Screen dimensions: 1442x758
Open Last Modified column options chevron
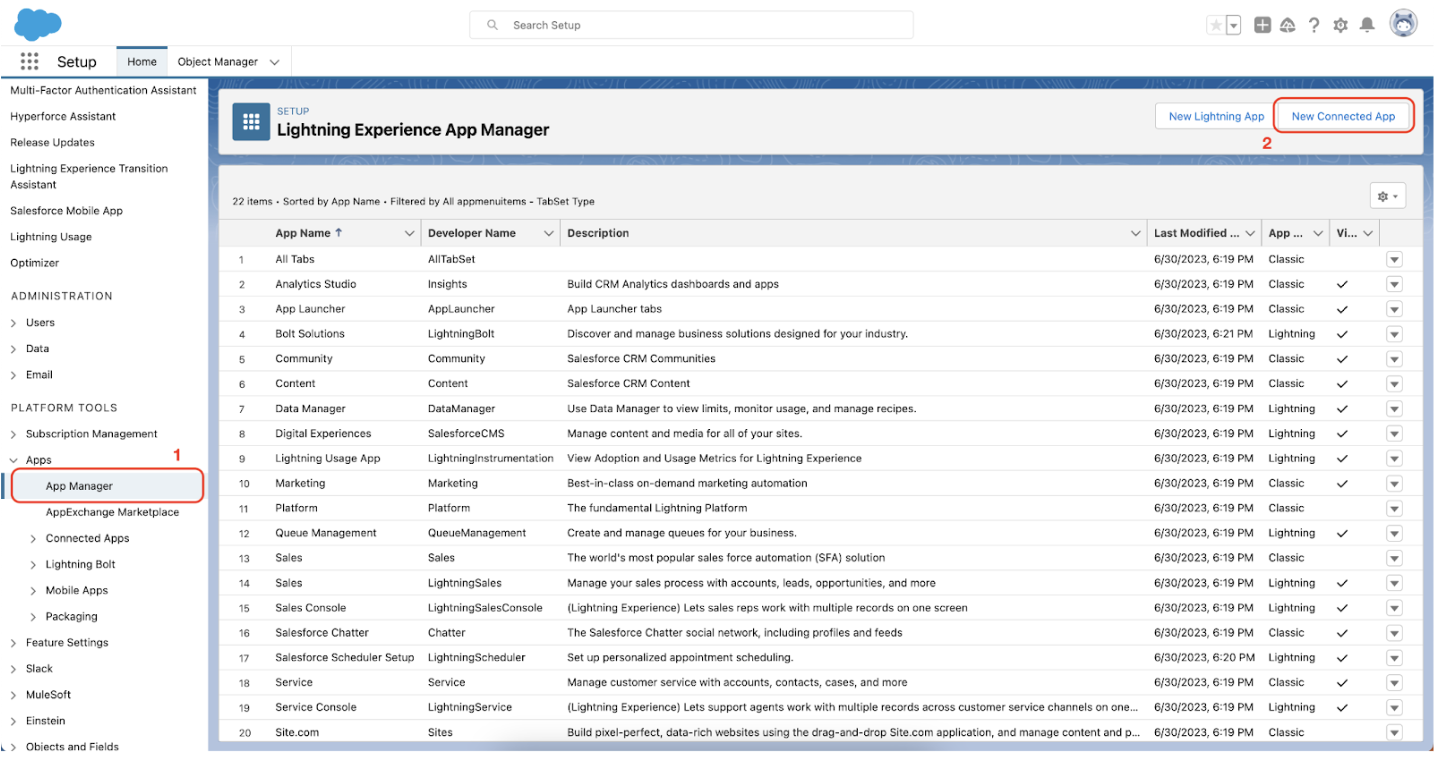(x=1249, y=233)
